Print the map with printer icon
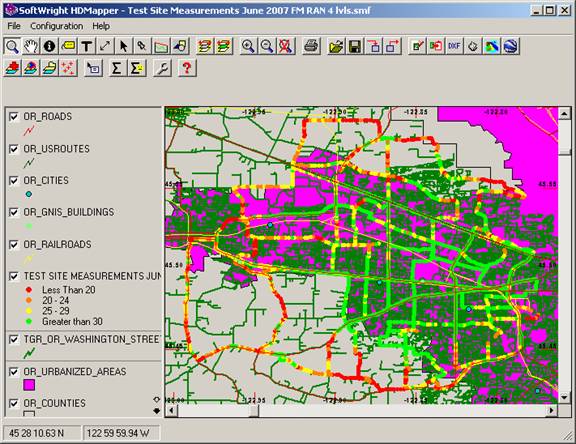576x444 pixels. pos(311,46)
